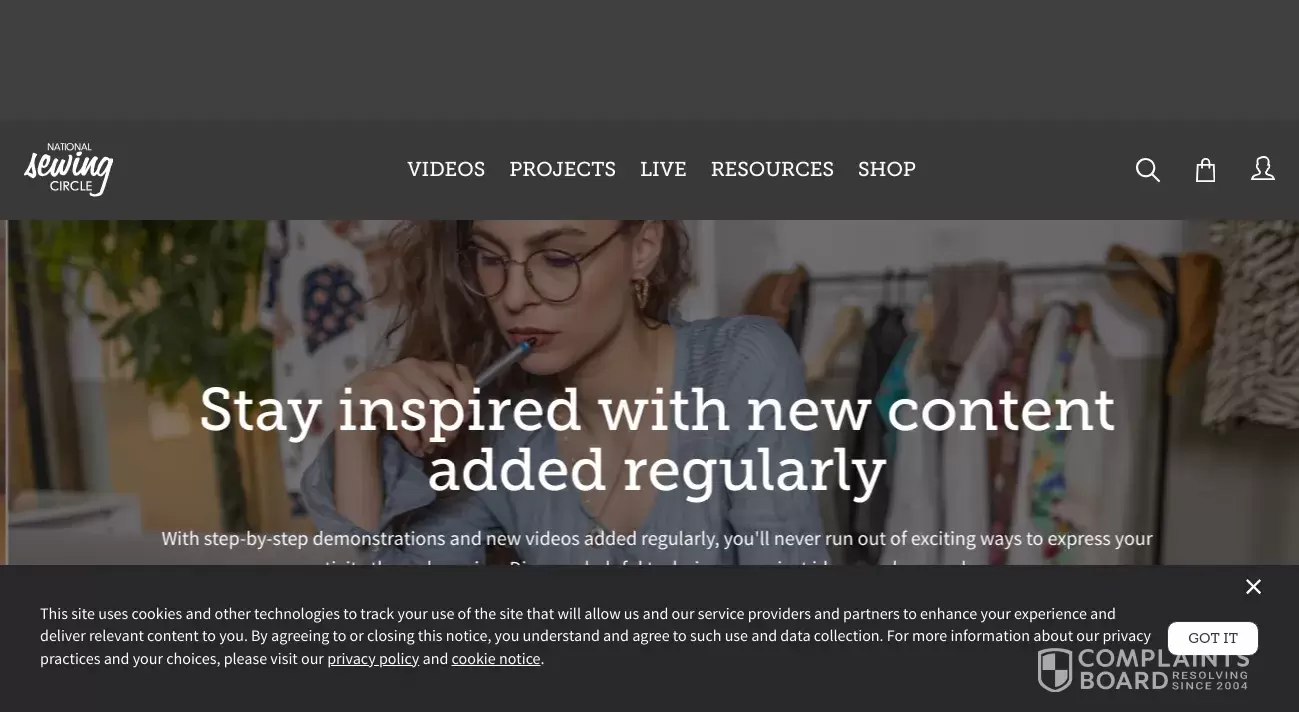
Task: Follow the privacy policy link
Action: coord(373,659)
